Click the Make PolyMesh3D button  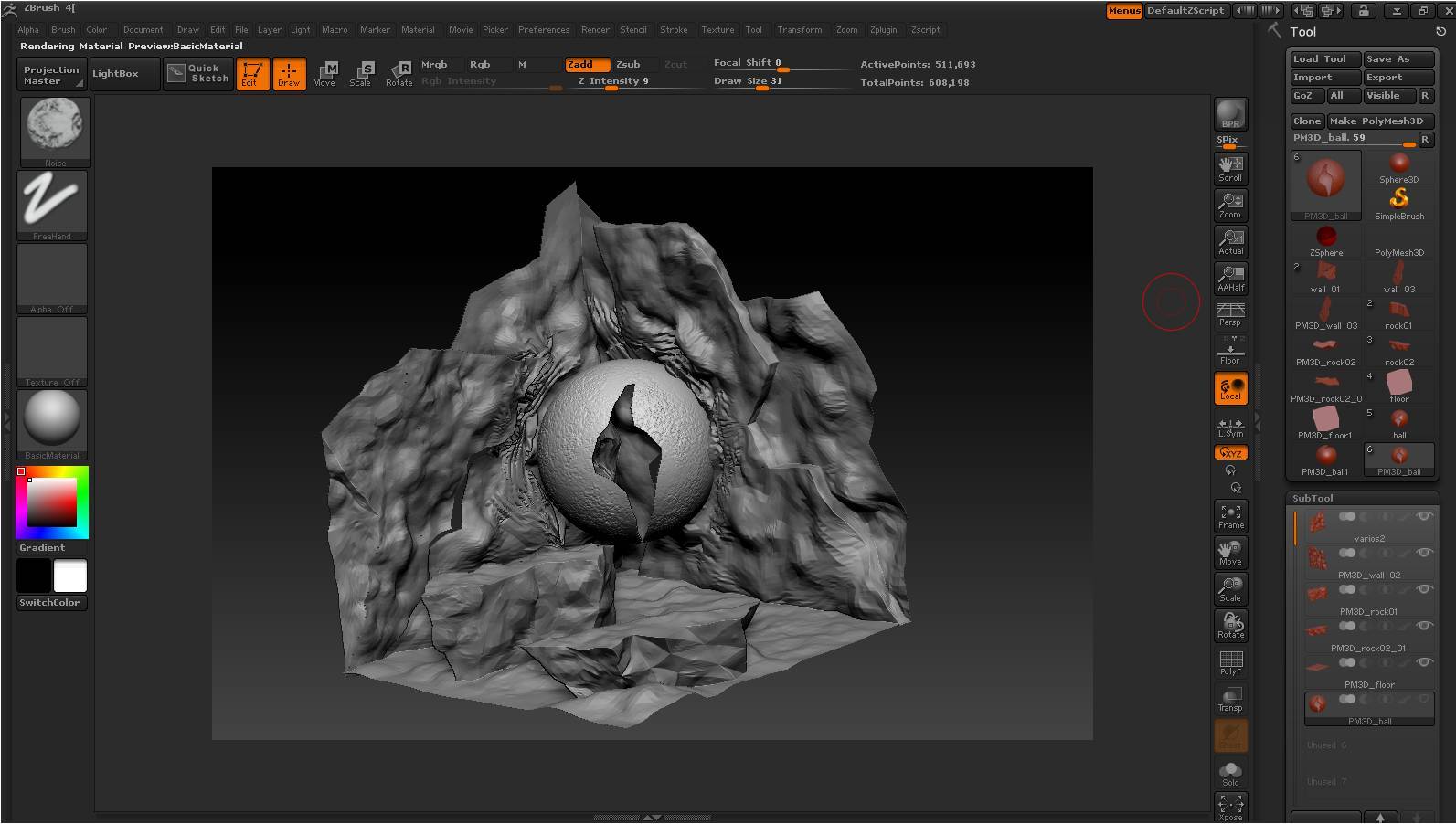1380,121
